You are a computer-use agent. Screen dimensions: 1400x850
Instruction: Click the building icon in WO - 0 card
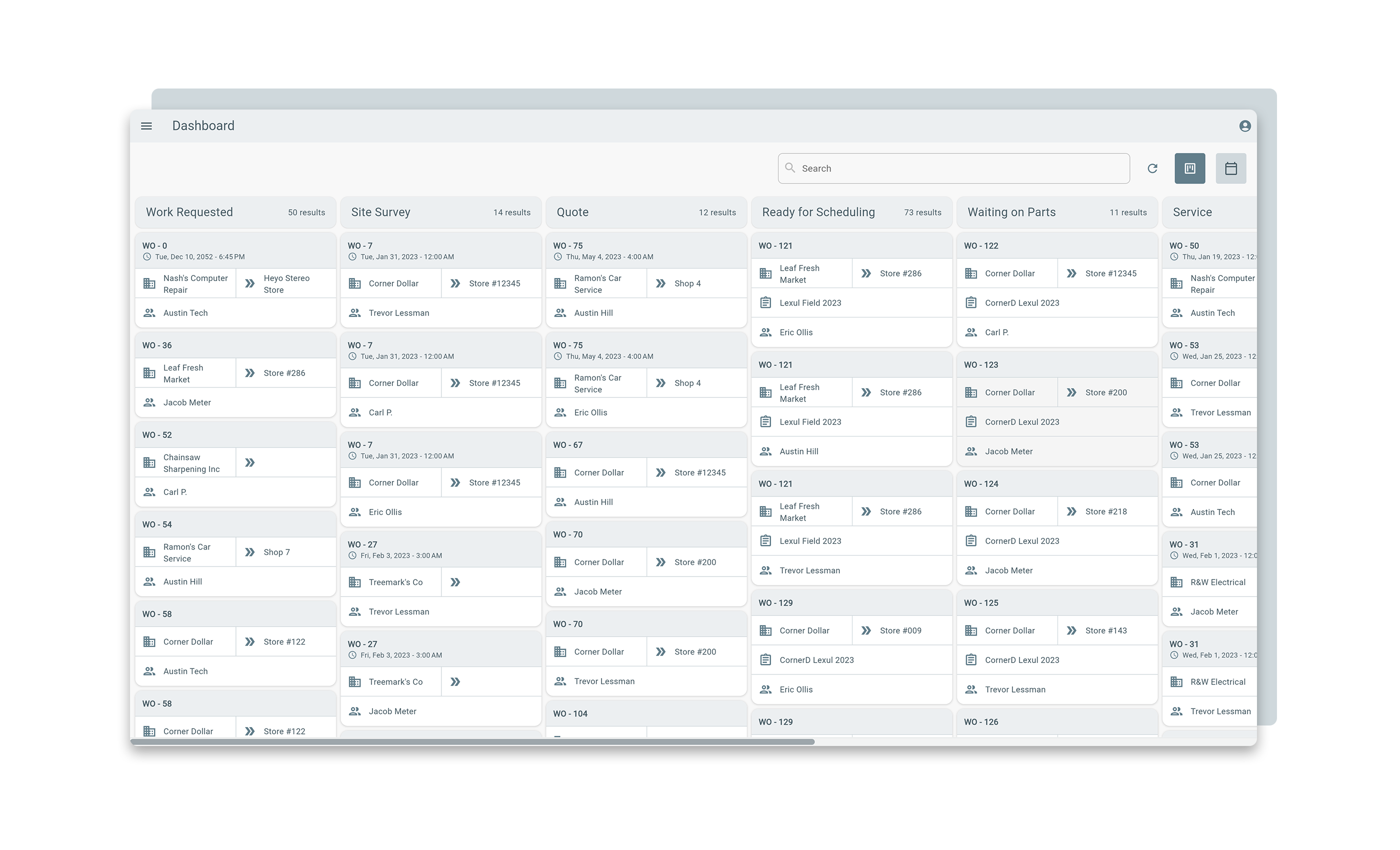tap(149, 283)
